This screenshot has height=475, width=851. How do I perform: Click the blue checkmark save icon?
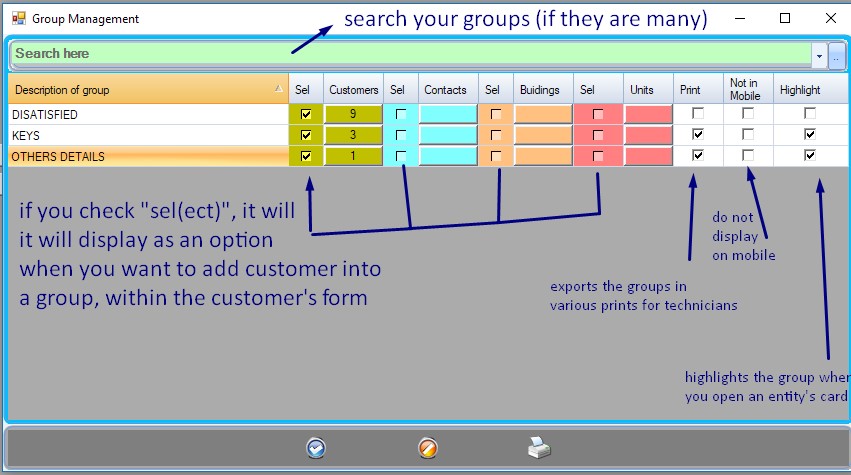point(316,448)
